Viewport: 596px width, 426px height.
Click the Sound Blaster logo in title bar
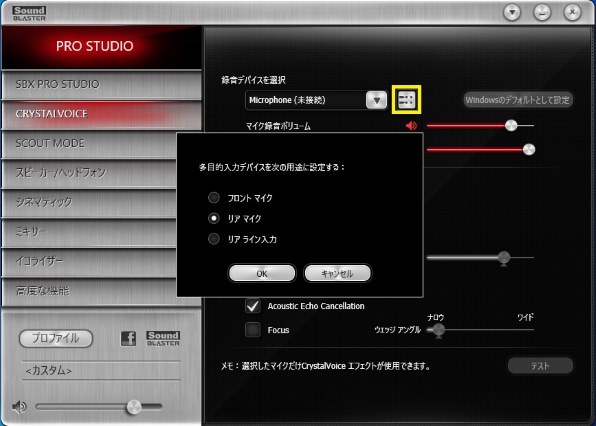tap(29, 13)
